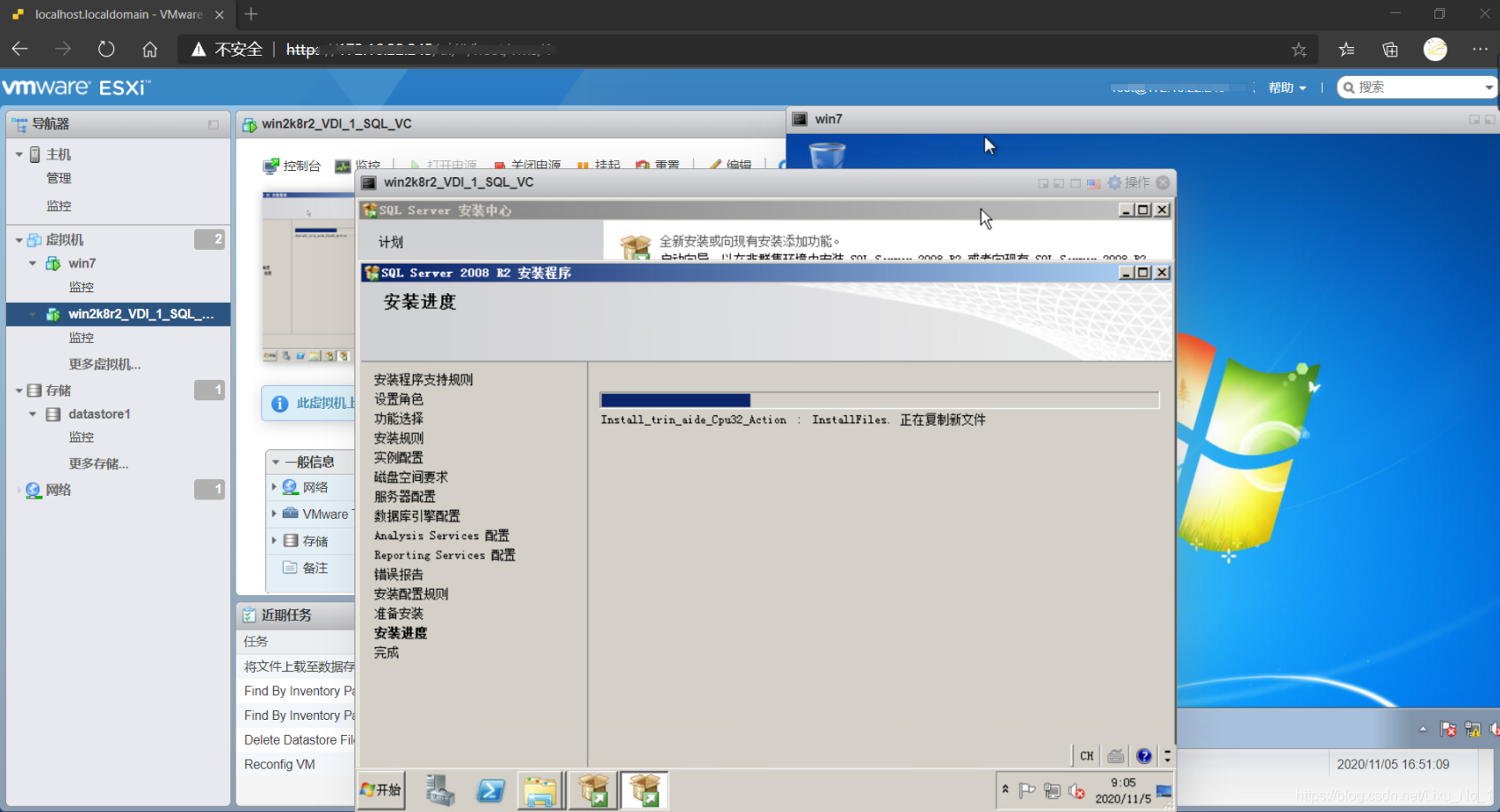Open 管理 under 主机

click(x=58, y=178)
